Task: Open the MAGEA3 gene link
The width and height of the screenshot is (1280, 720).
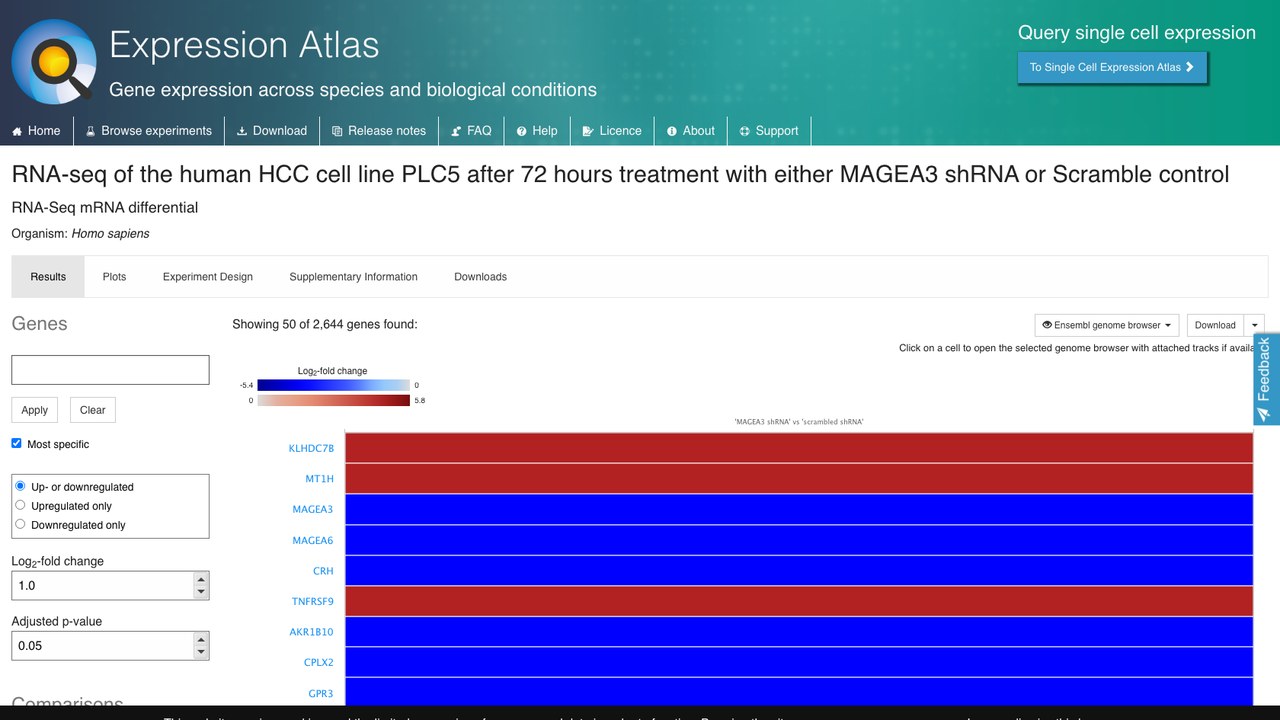Action: [x=313, y=509]
